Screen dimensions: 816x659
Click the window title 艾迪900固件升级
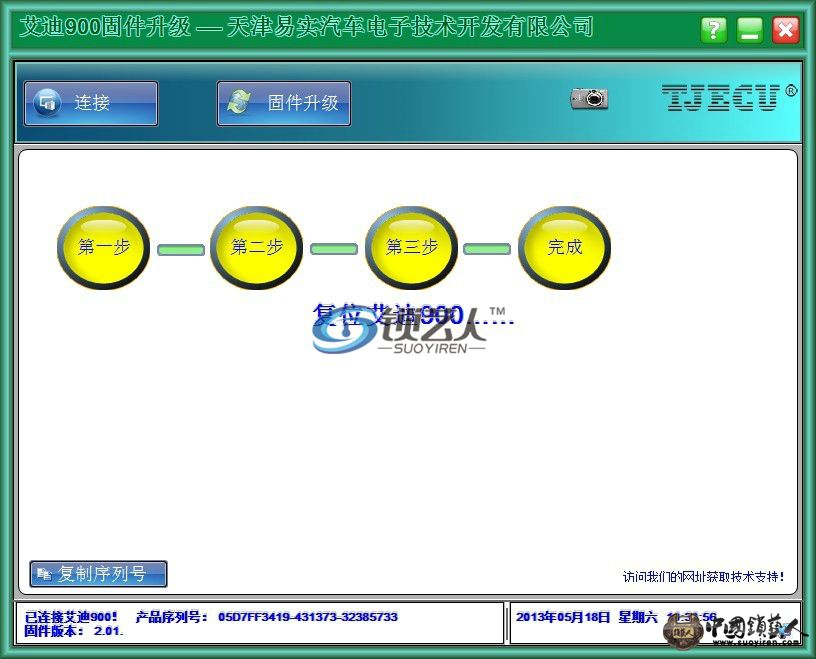click(x=106, y=27)
